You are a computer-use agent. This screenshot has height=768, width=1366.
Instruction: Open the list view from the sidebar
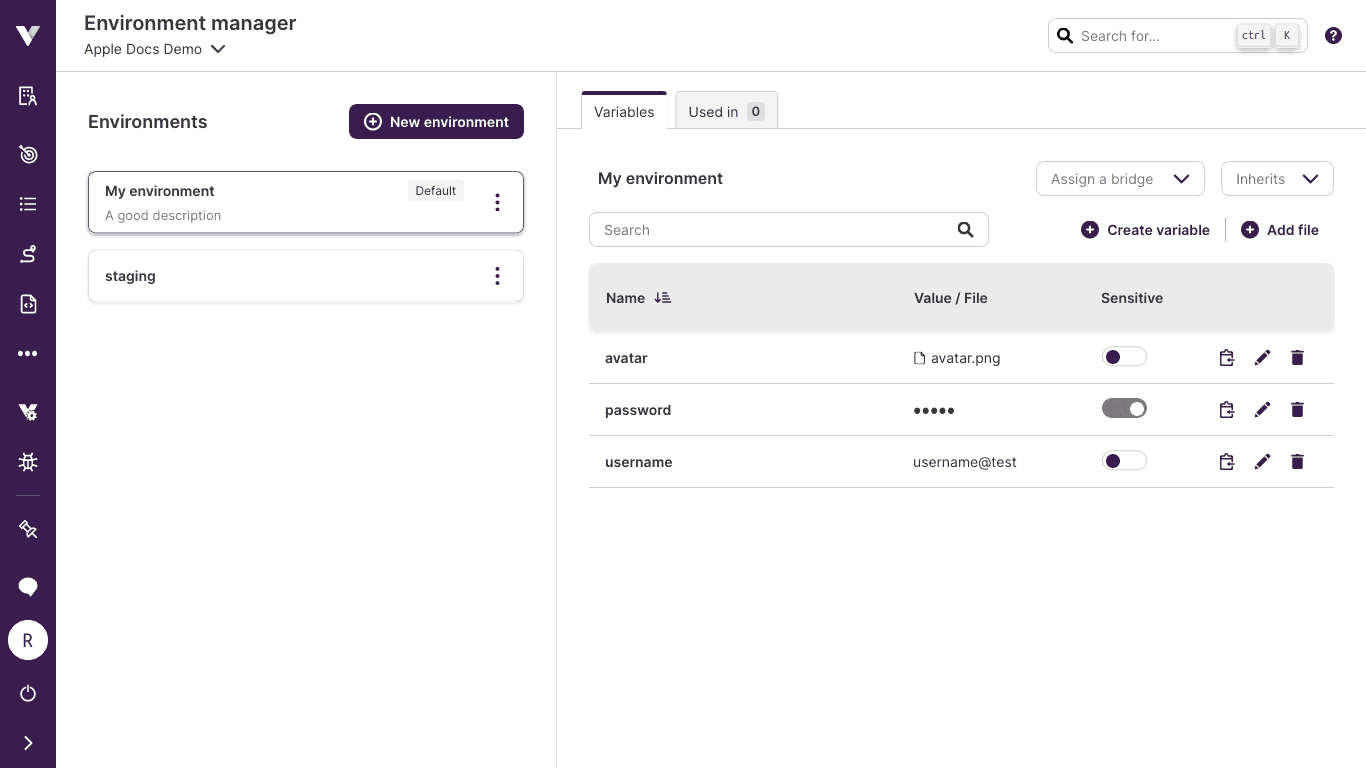click(x=27, y=204)
